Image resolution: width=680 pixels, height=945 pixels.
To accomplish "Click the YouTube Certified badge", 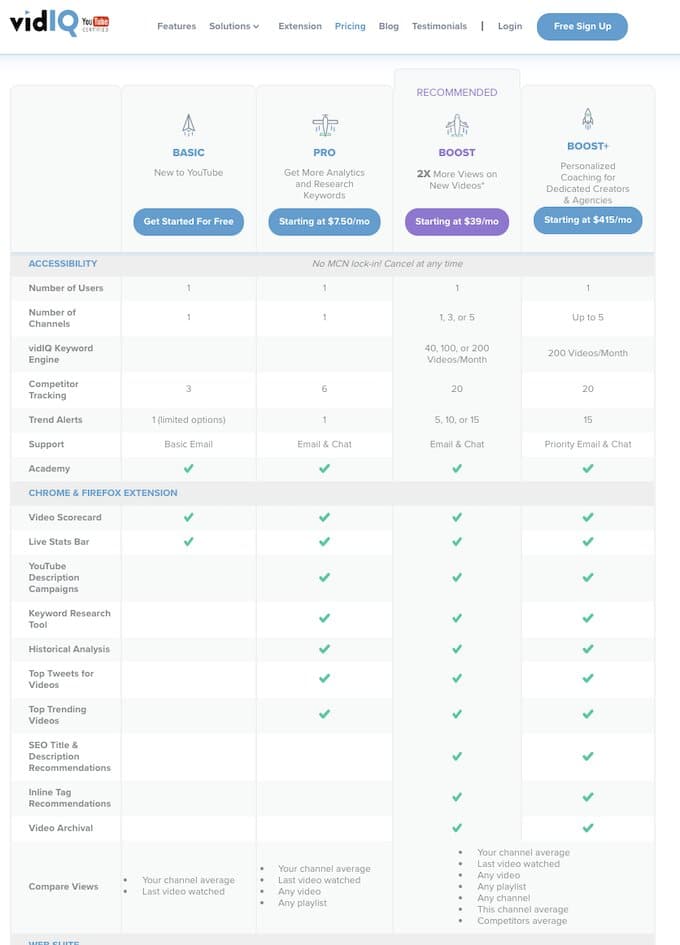I will pos(95,23).
